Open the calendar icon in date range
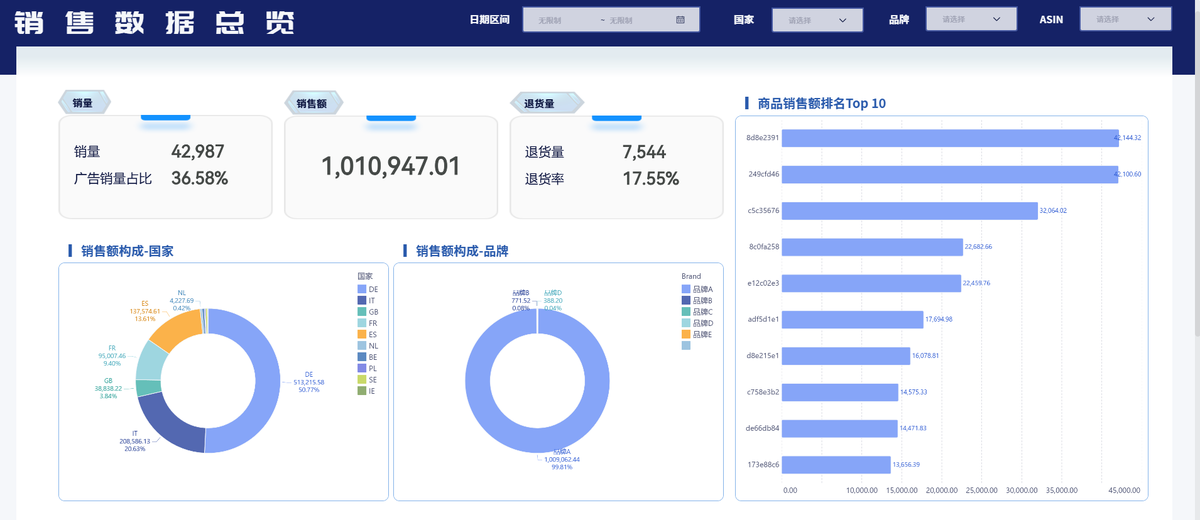The width and height of the screenshot is (1200, 520). 680,20
